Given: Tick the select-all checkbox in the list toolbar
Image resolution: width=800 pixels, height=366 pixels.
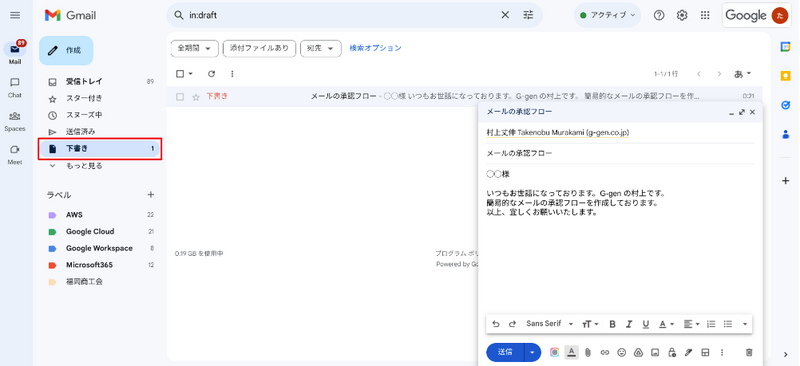Looking at the screenshot, I should [180, 74].
